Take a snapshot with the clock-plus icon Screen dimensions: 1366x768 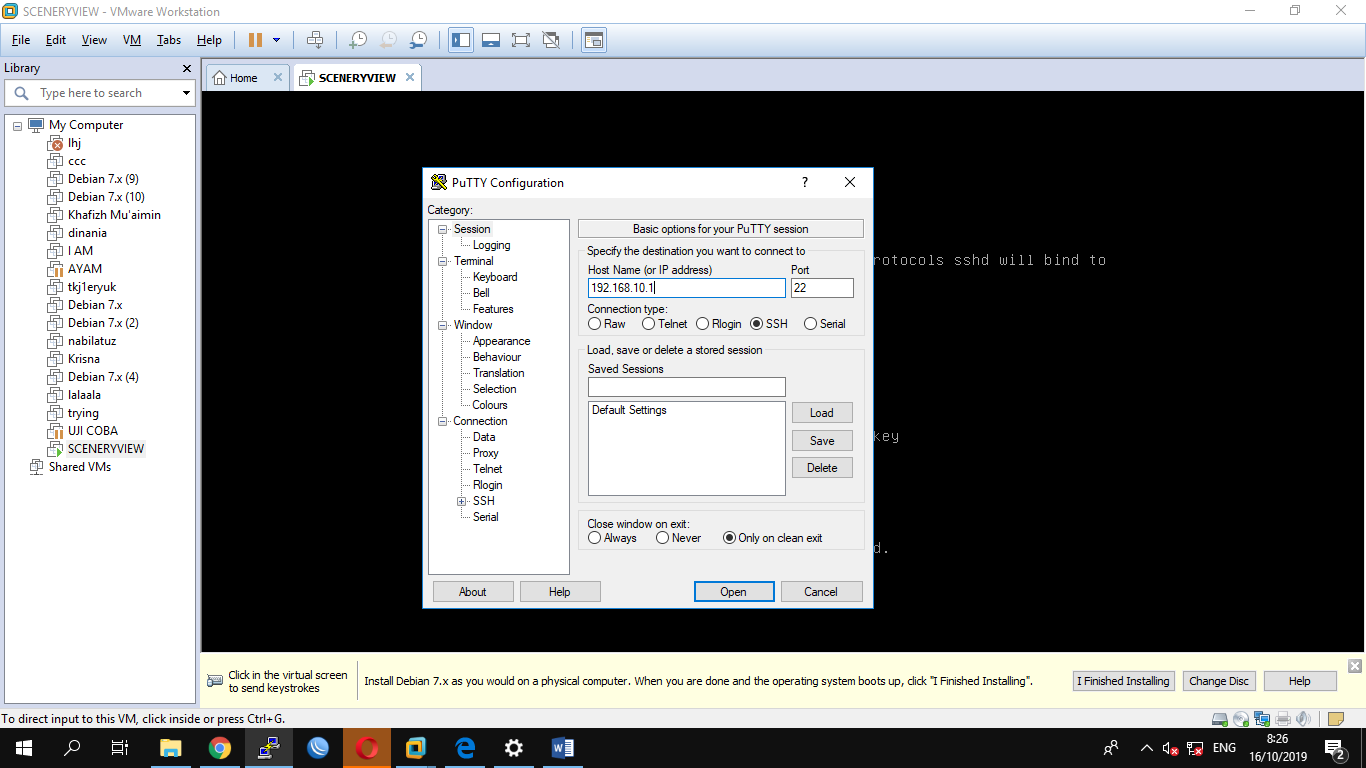[357, 40]
